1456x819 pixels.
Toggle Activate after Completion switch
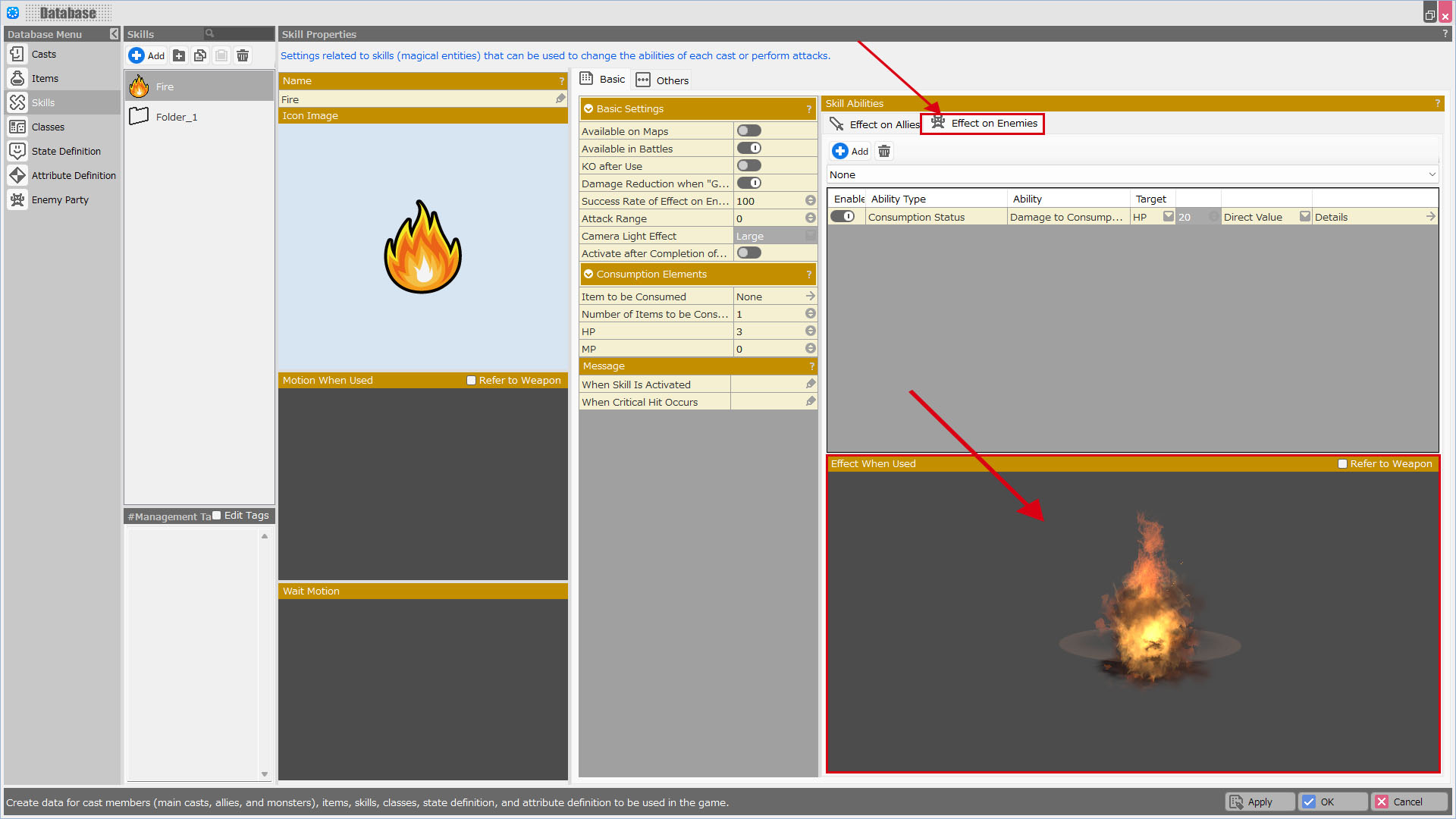(749, 253)
